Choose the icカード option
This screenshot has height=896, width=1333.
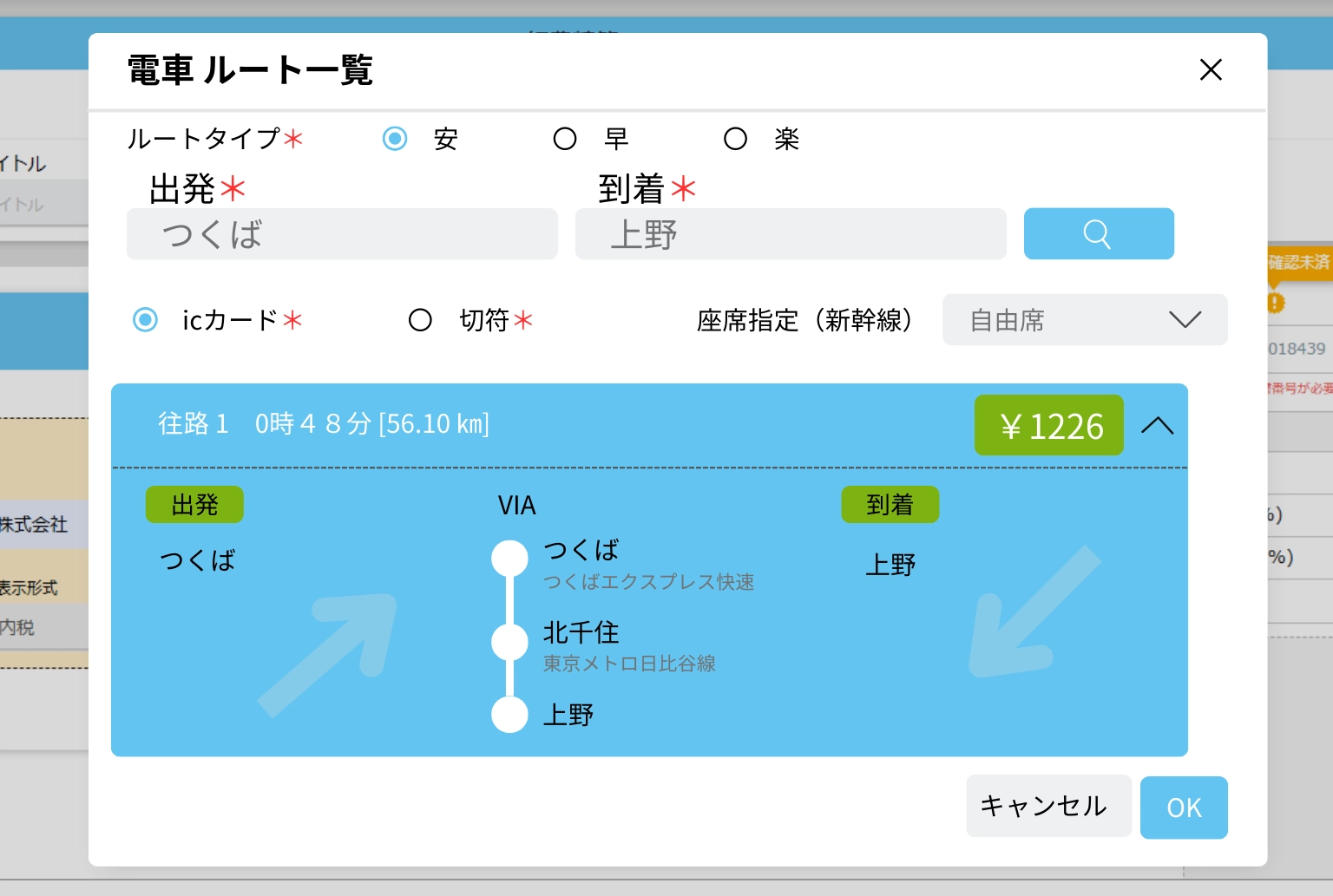pos(145,320)
